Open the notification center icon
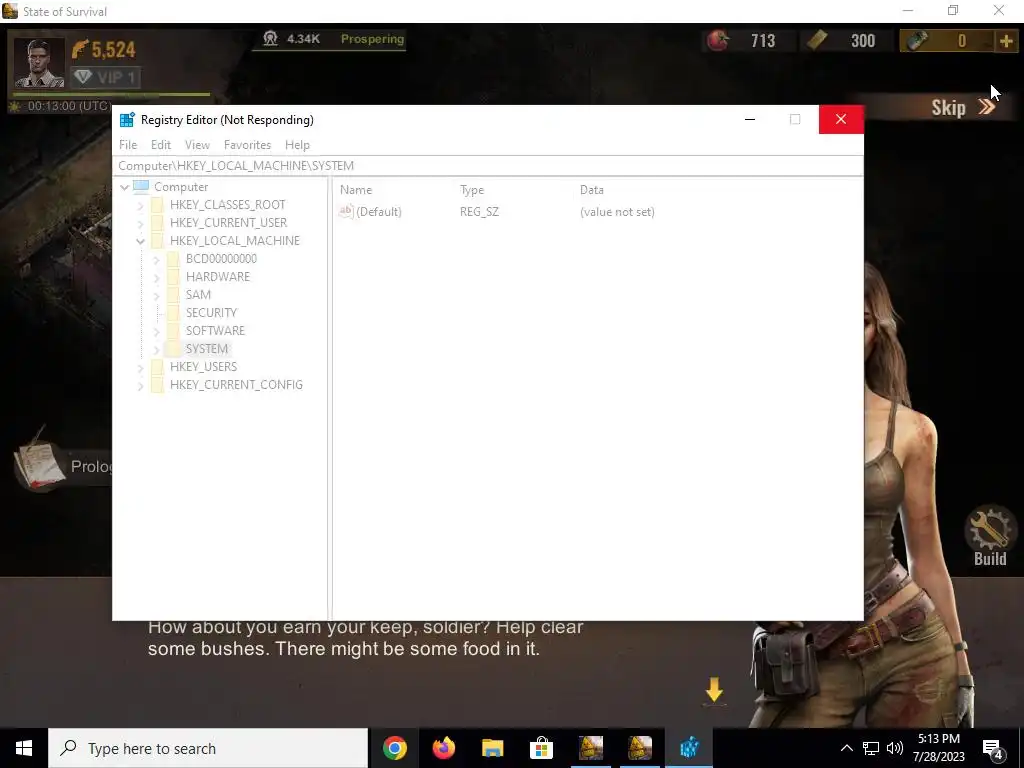 click(993, 750)
